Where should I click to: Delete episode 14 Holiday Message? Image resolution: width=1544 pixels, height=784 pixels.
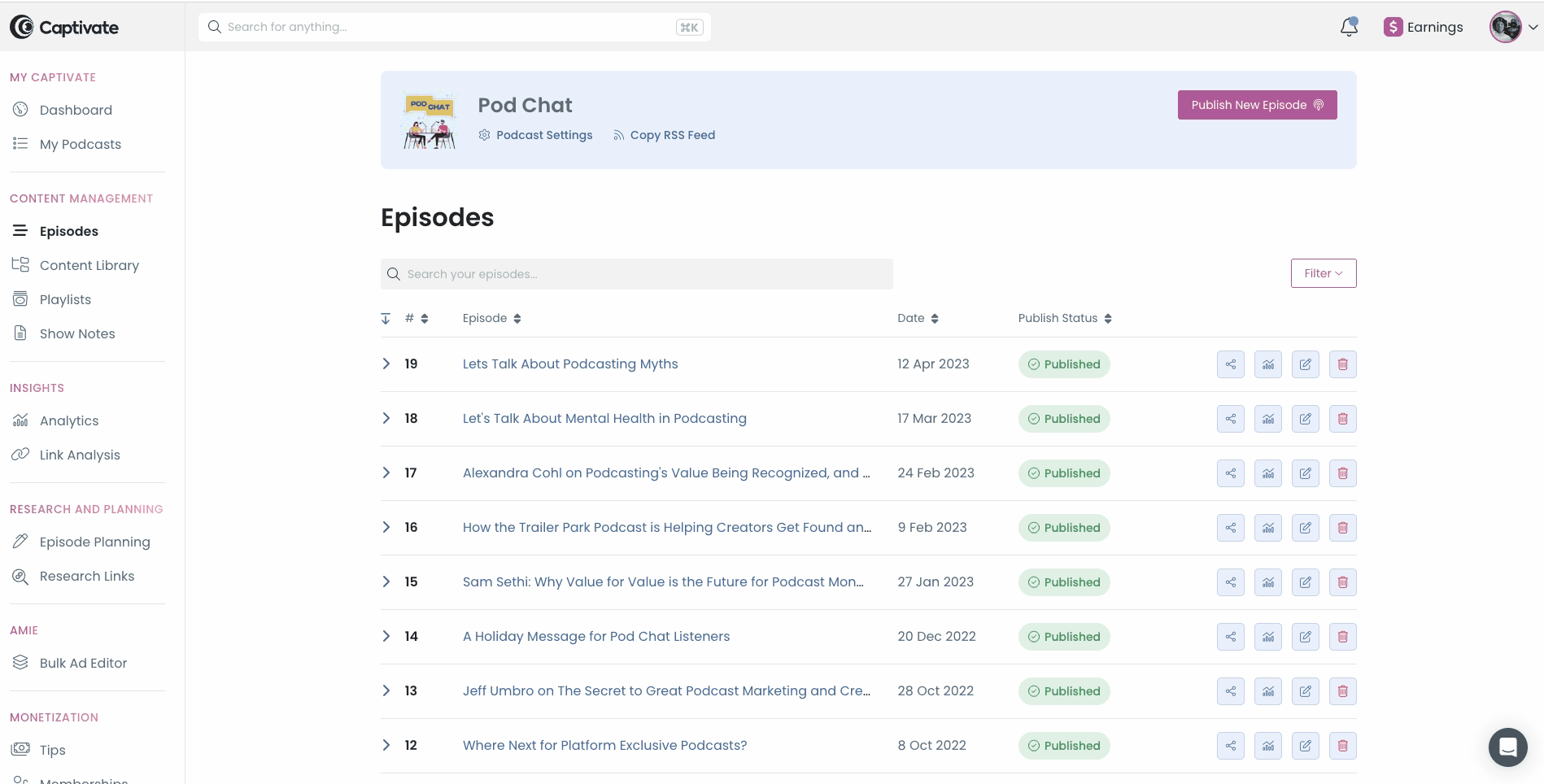point(1343,637)
